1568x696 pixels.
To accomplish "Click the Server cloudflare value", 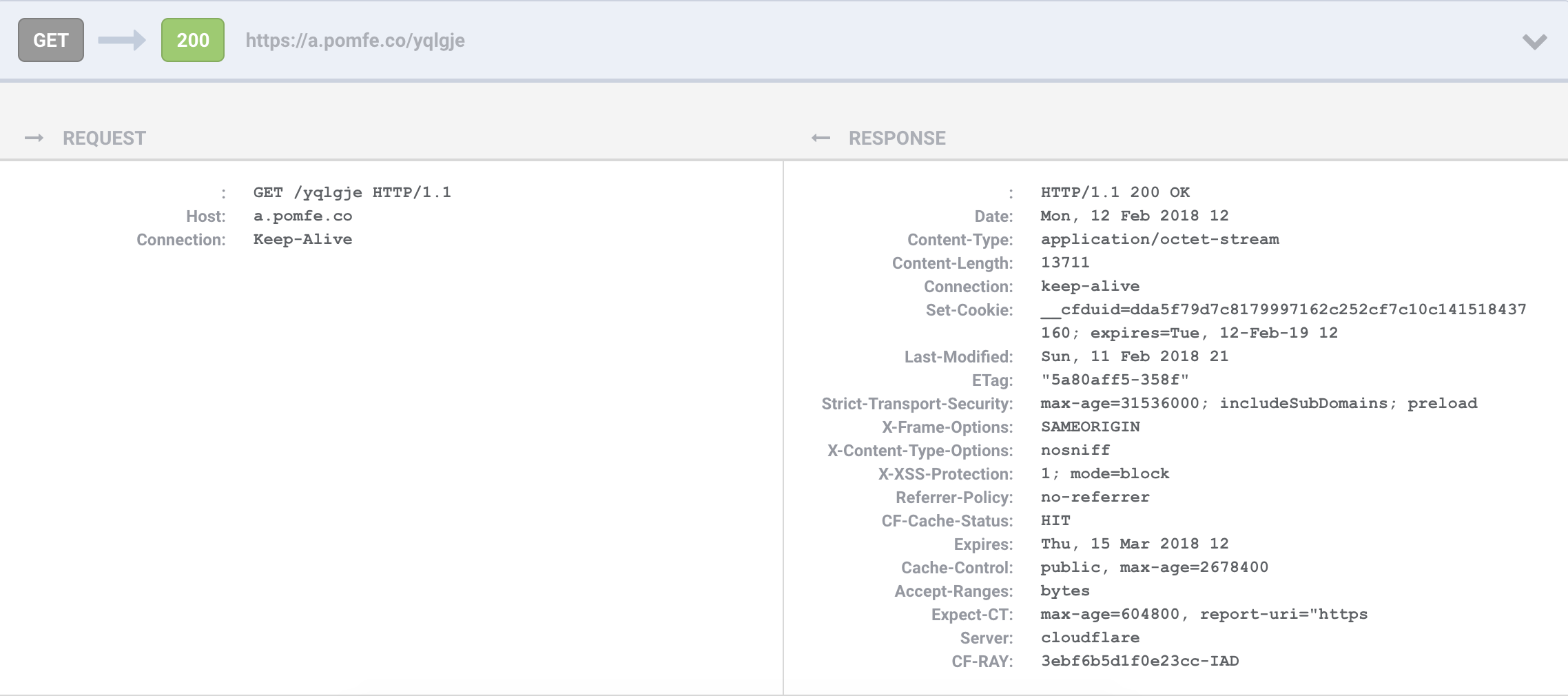I will 1090,637.
